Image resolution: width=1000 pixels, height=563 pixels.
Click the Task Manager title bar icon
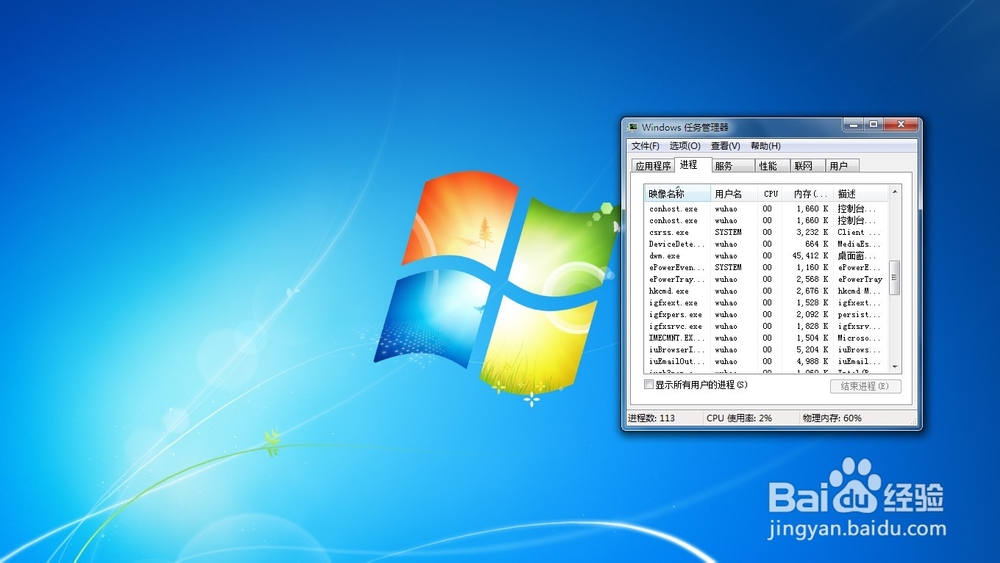tap(633, 127)
